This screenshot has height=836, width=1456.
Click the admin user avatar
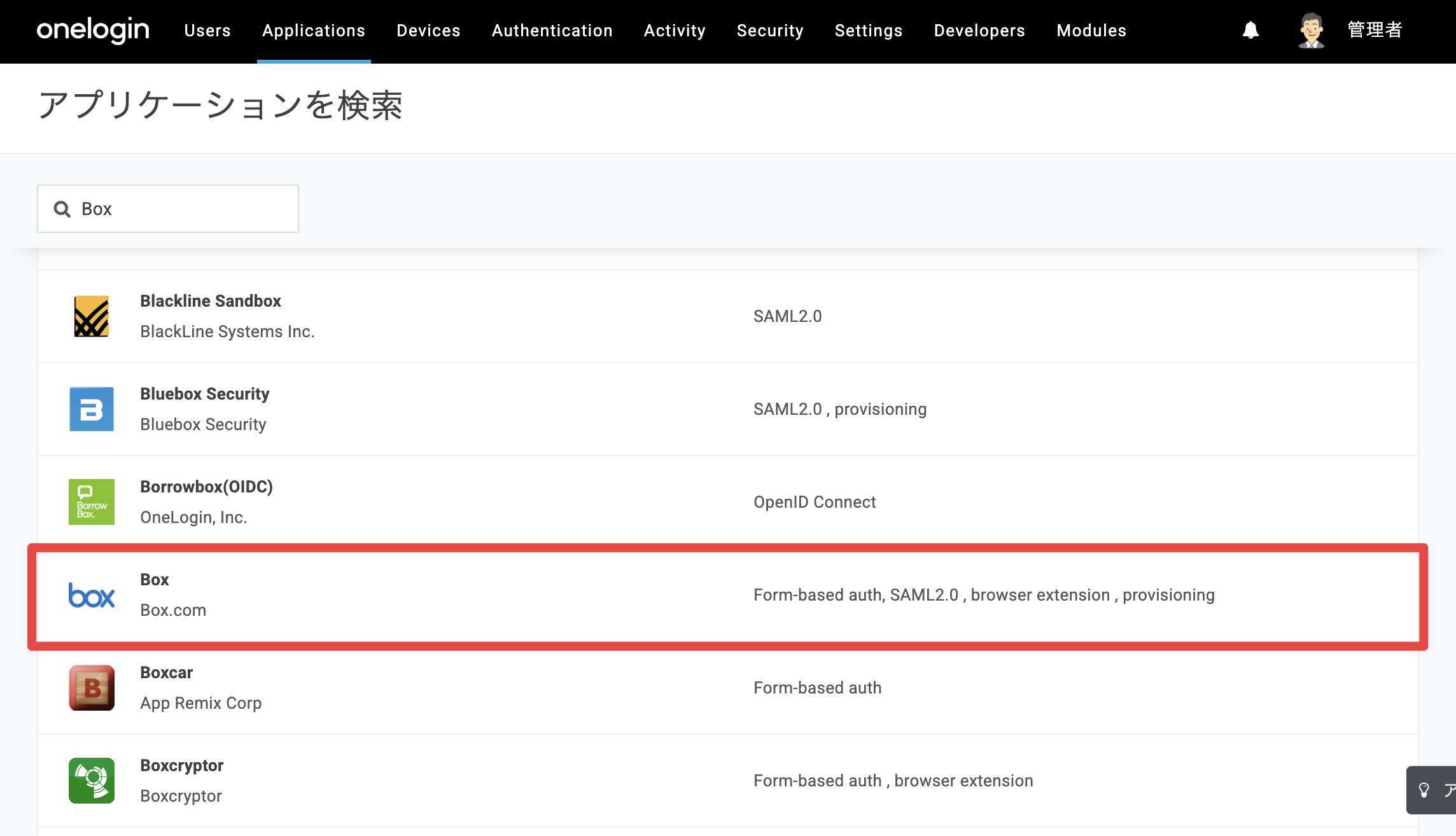pos(1311,31)
